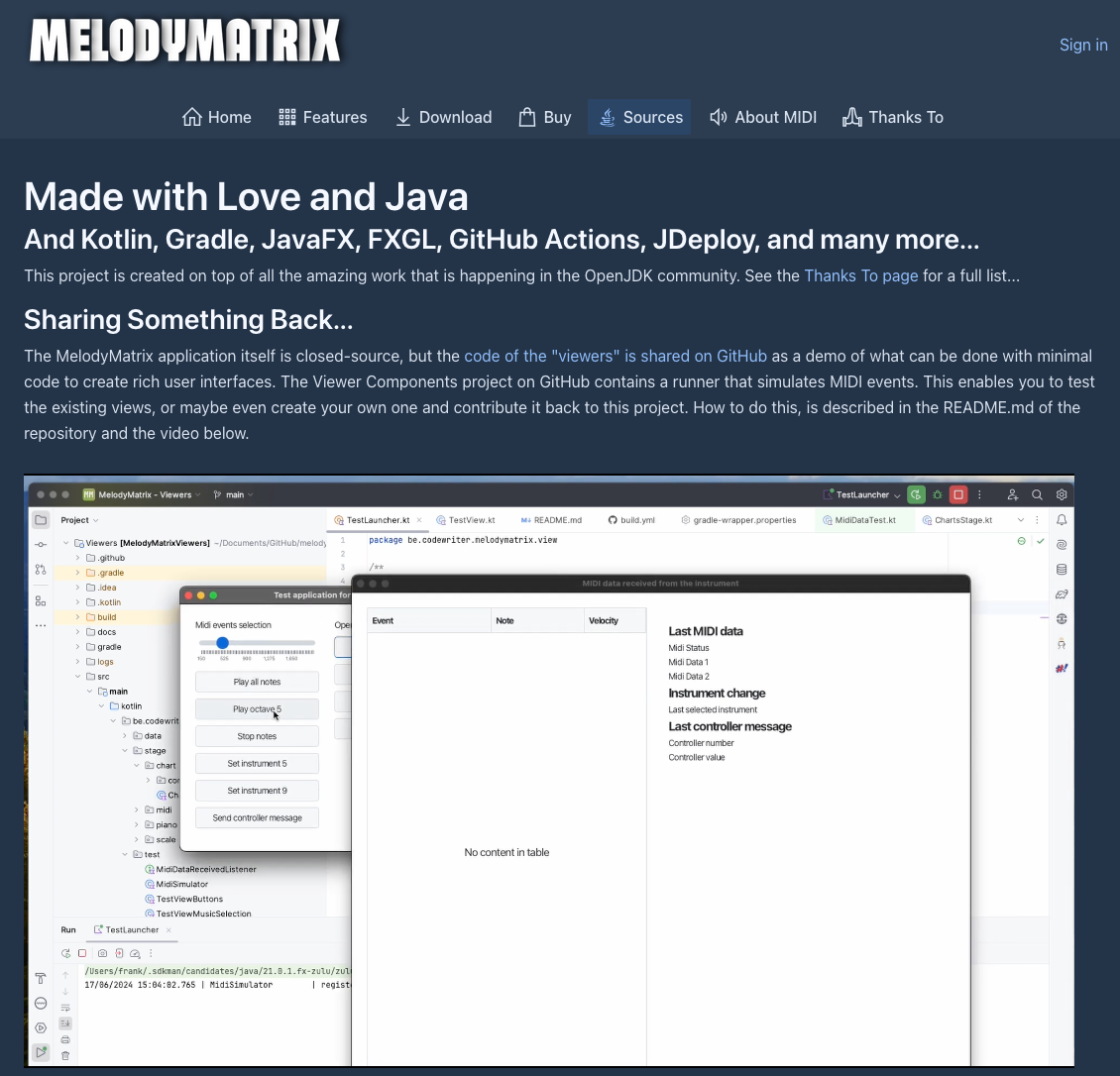Expand the build folder

[78, 617]
